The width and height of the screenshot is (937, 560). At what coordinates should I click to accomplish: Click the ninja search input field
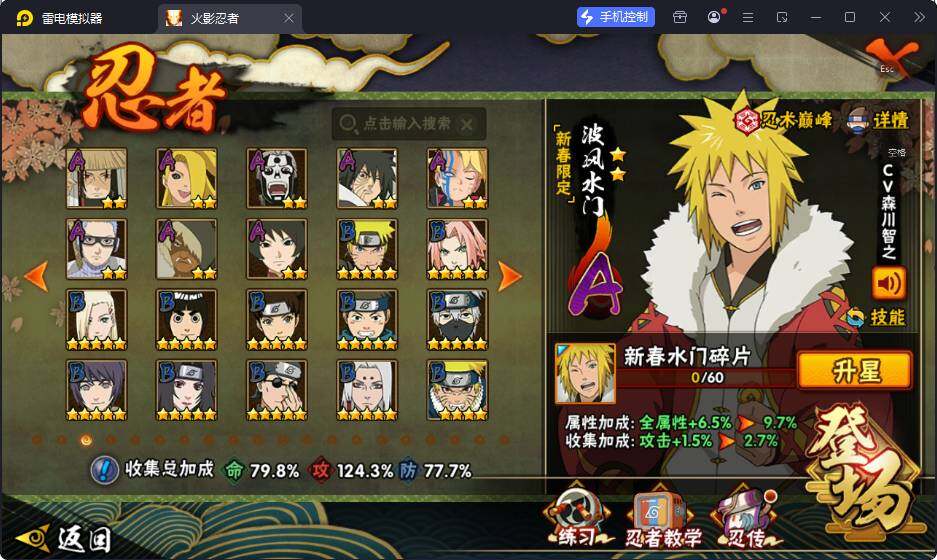click(x=409, y=124)
